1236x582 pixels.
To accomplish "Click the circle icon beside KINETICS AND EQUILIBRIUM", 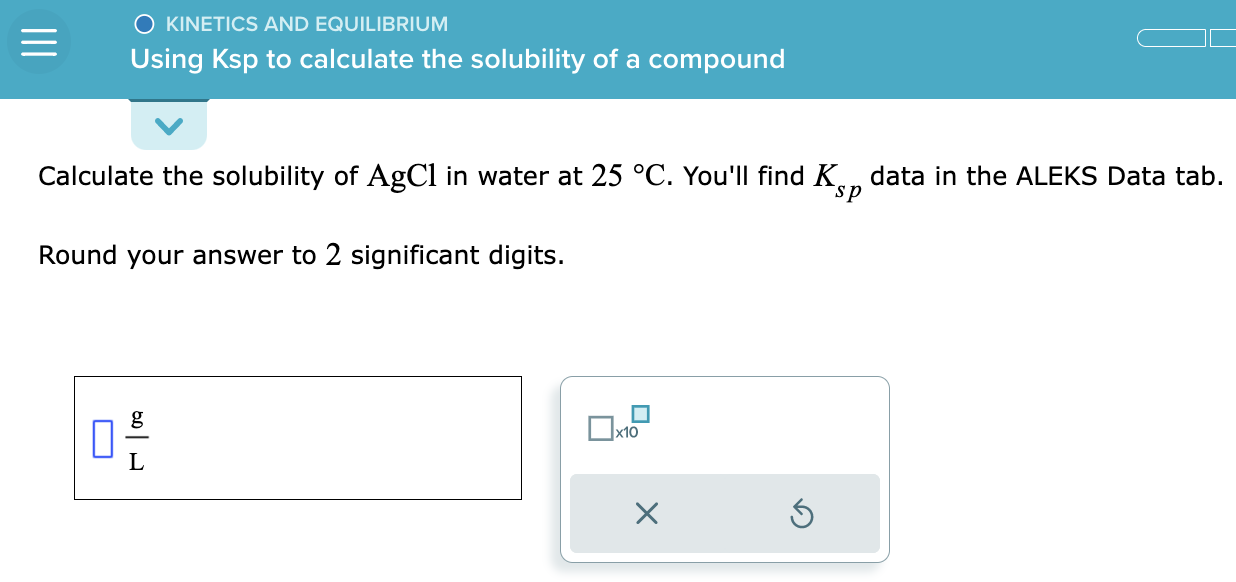I will (x=146, y=23).
